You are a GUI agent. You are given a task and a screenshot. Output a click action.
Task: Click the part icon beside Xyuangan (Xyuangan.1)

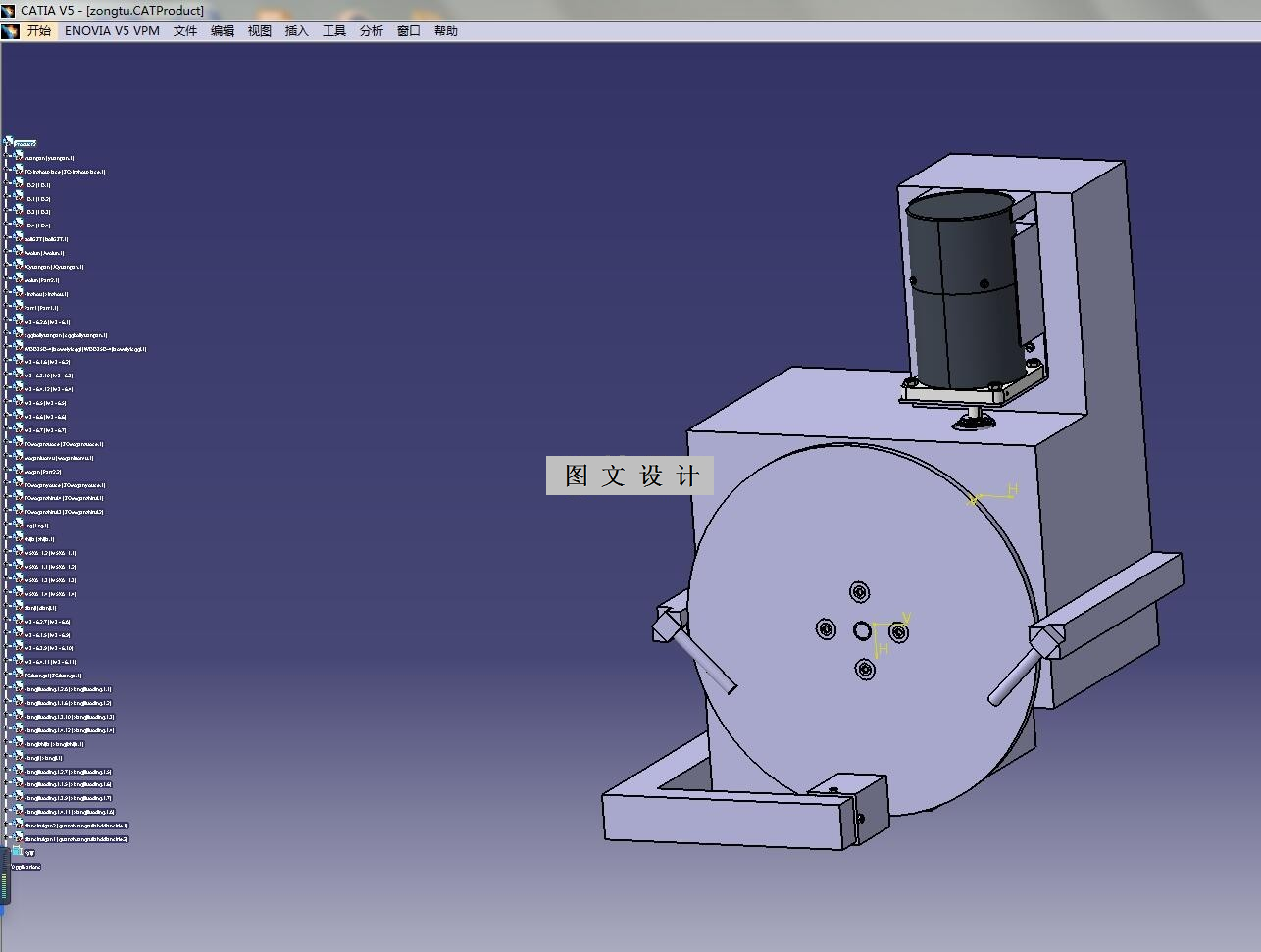click(x=19, y=267)
